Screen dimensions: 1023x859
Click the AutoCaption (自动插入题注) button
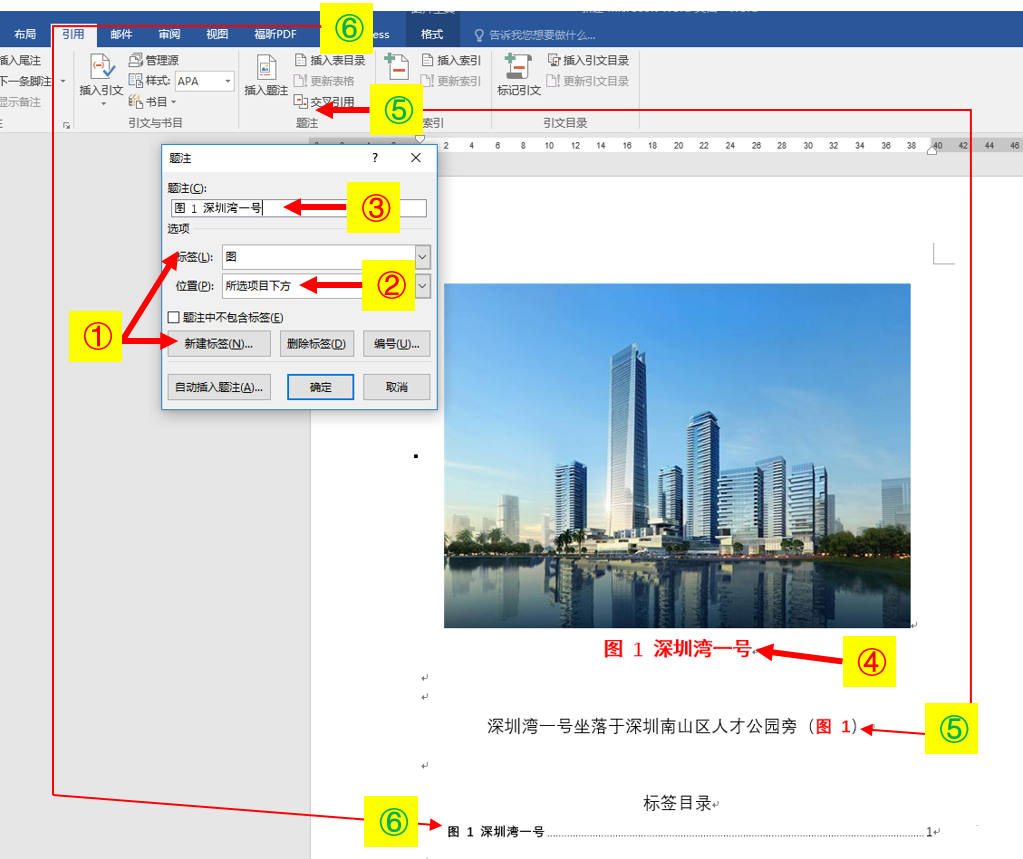click(219, 387)
